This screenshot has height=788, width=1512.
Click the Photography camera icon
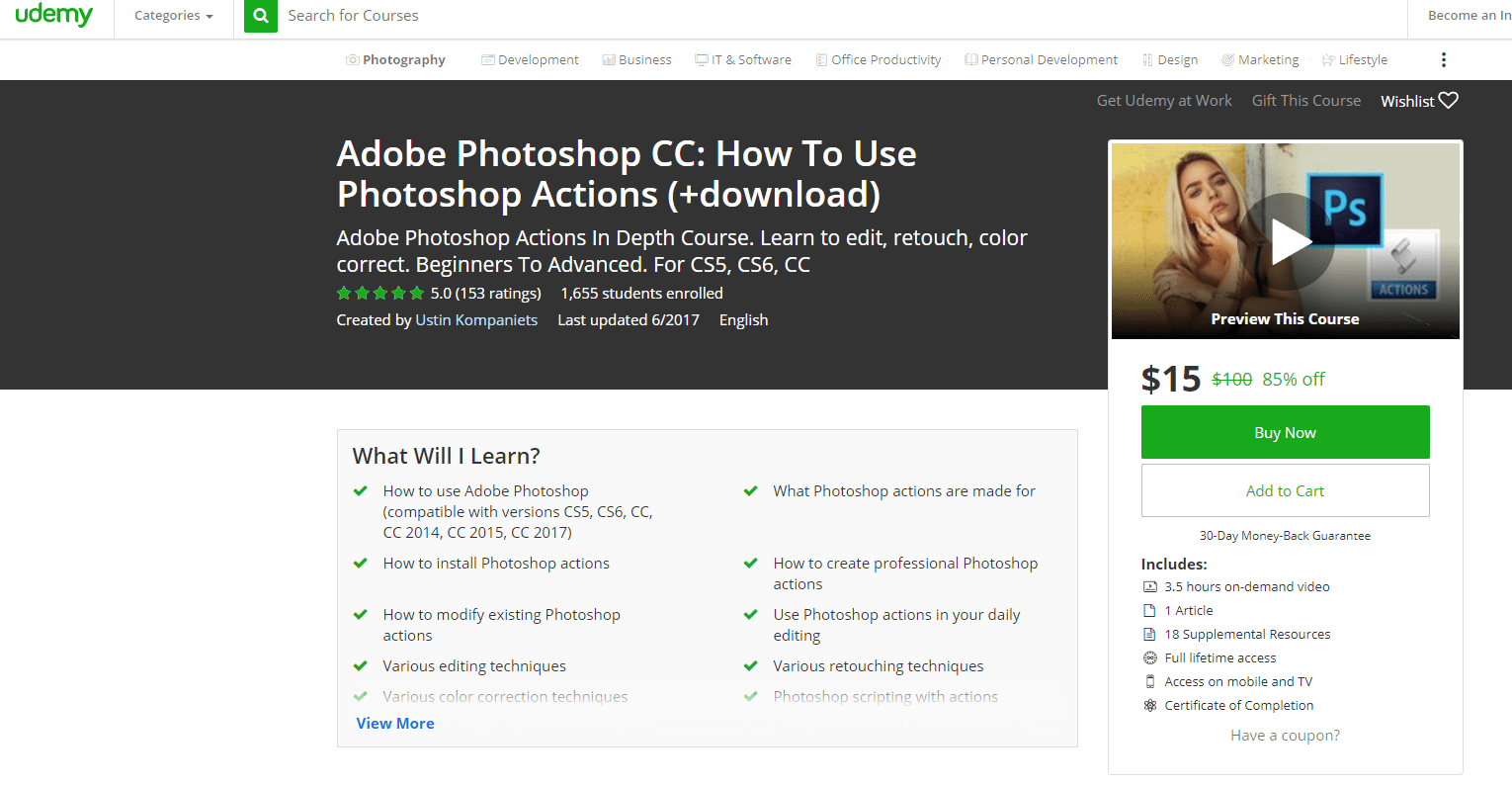pyautogui.click(x=352, y=60)
